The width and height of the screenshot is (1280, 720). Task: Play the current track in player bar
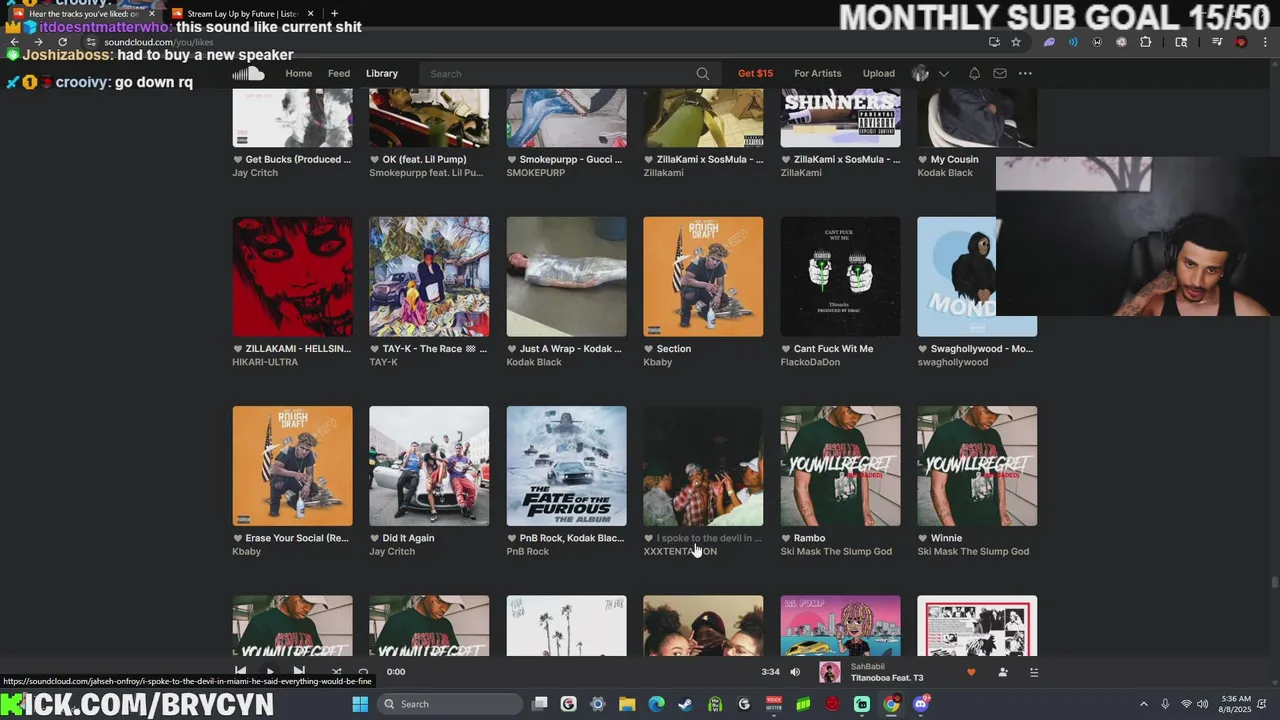[x=269, y=671]
